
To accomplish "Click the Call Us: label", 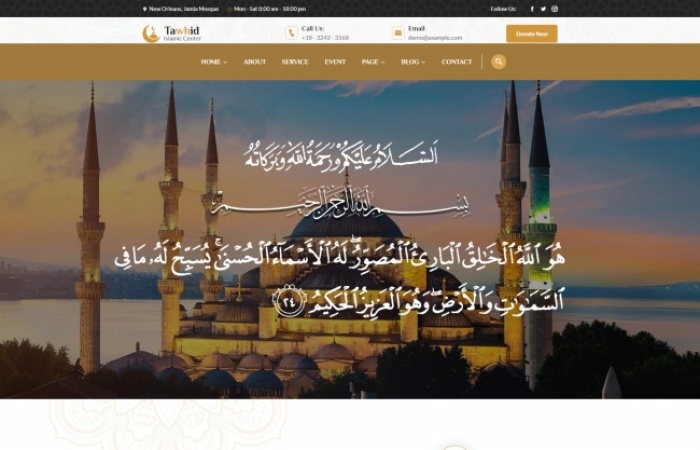I will 312,29.
